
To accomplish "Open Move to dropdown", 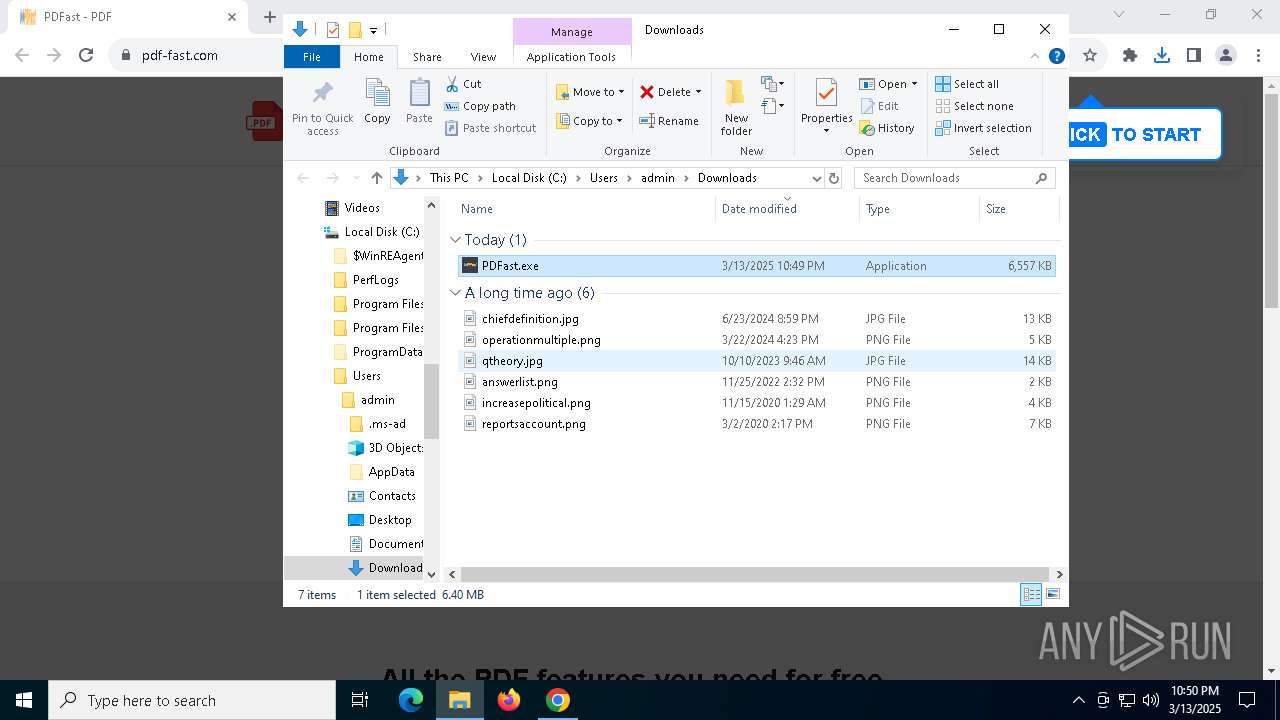I will click(590, 92).
